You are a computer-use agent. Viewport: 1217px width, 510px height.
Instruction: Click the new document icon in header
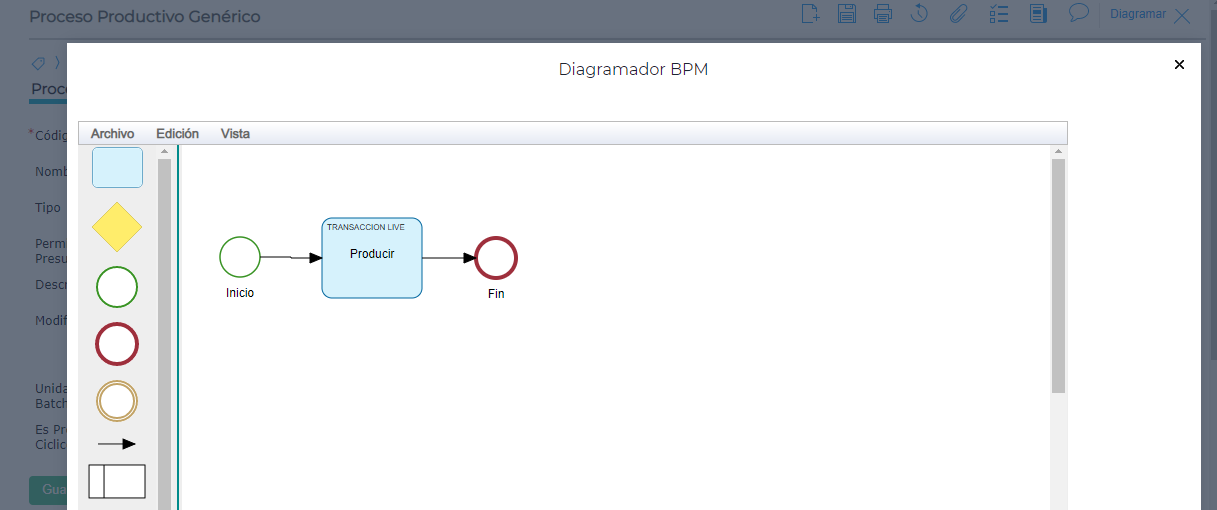tap(811, 14)
